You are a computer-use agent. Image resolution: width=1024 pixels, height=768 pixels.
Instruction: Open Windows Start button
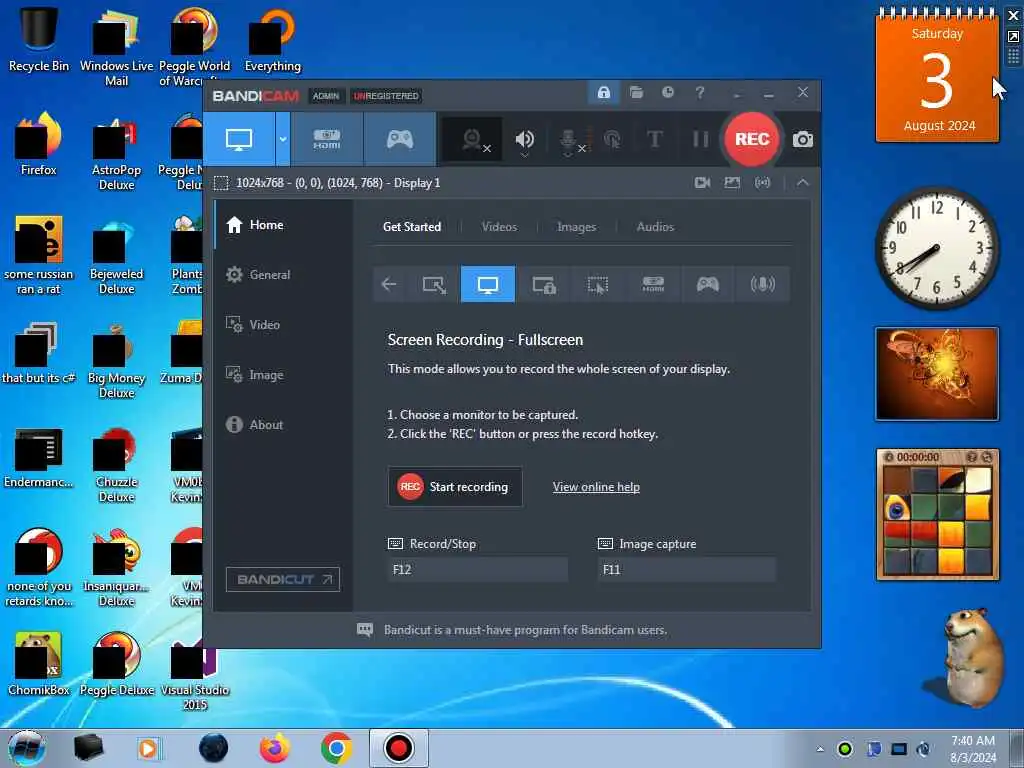[x=27, y=748]
